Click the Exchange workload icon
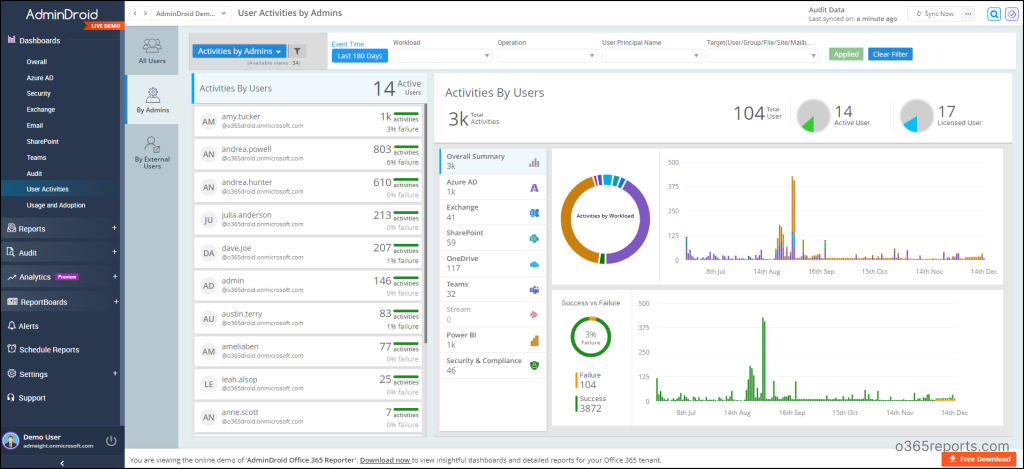 pyautogui.click(x=534, y=213)
